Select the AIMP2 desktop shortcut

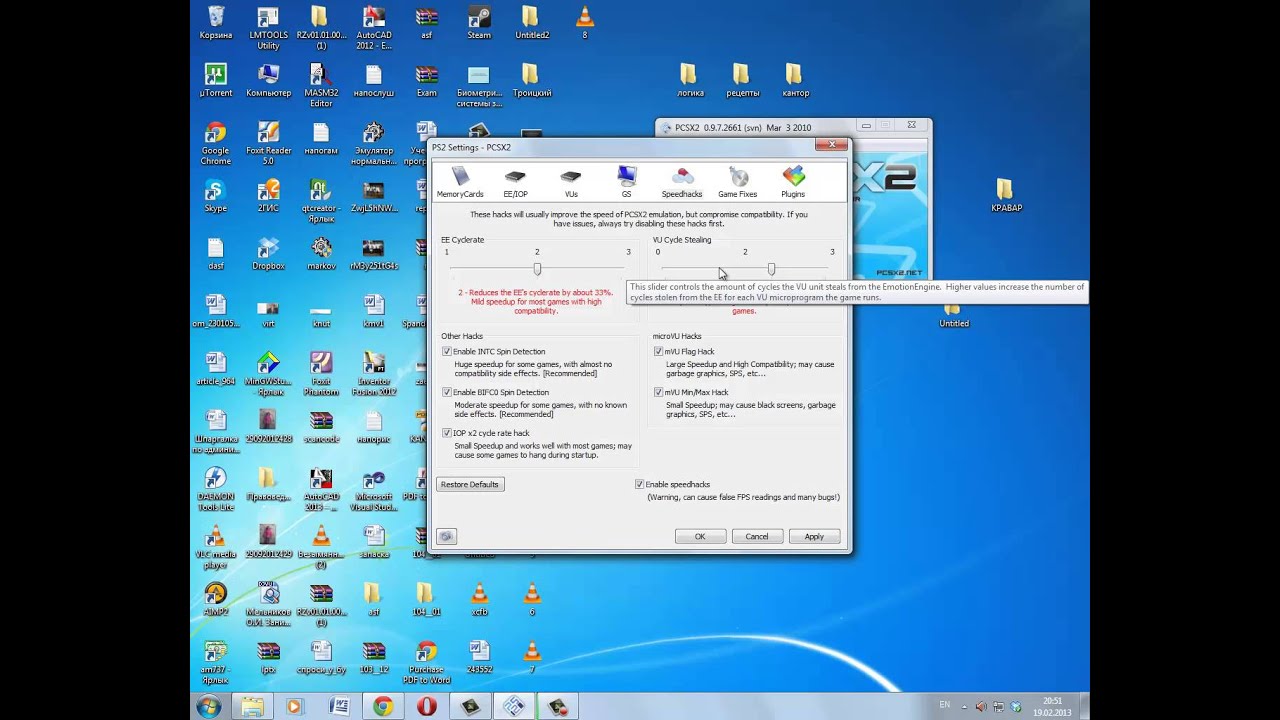(216, 599)
